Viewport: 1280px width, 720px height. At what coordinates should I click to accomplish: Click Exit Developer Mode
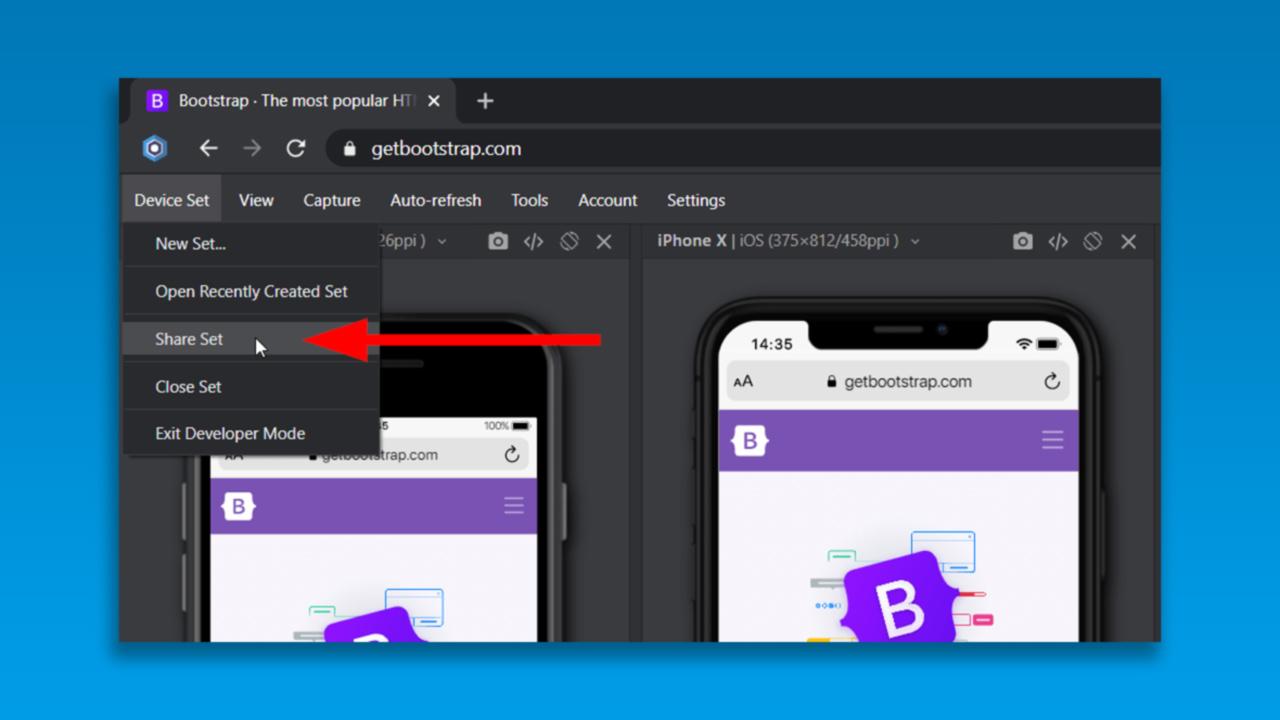[230, 433]
